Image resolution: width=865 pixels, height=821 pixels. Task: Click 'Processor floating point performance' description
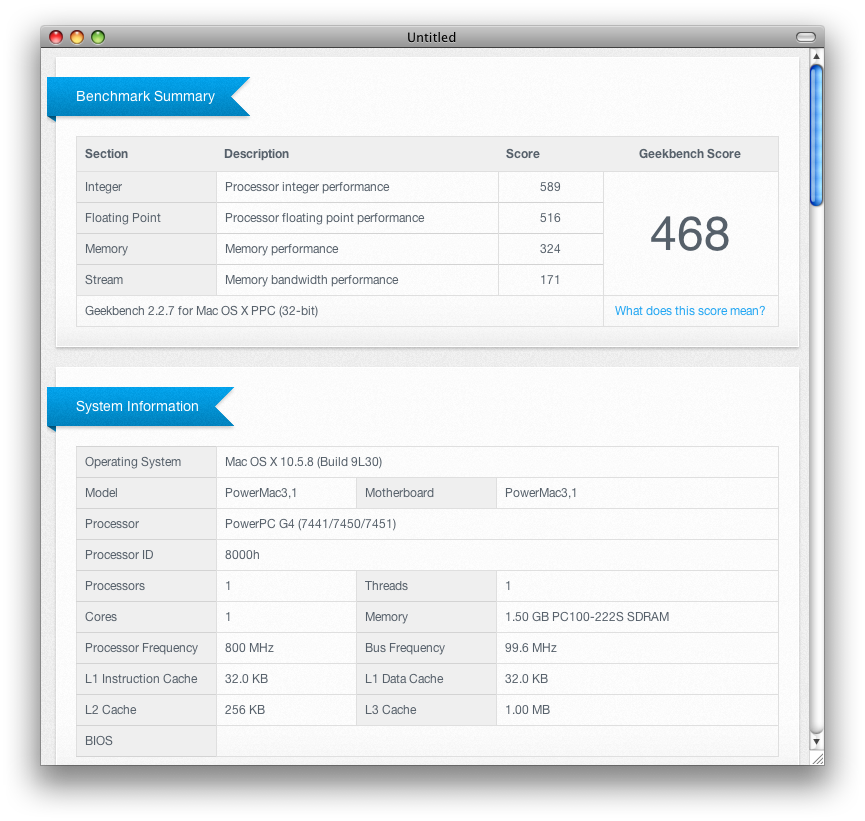(x=324, y=217)
